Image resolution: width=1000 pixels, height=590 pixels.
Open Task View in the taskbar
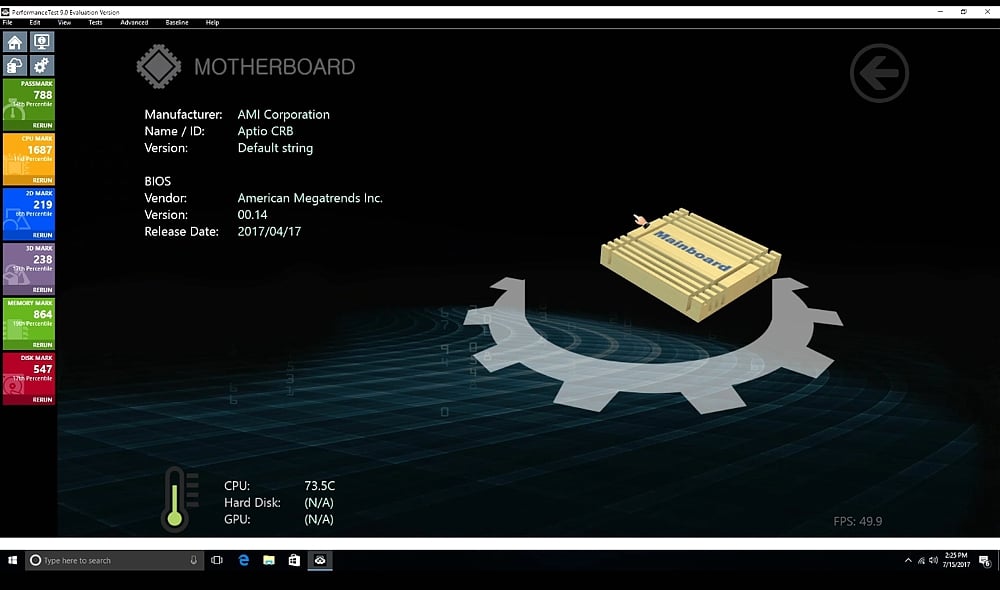coord(217,560)
